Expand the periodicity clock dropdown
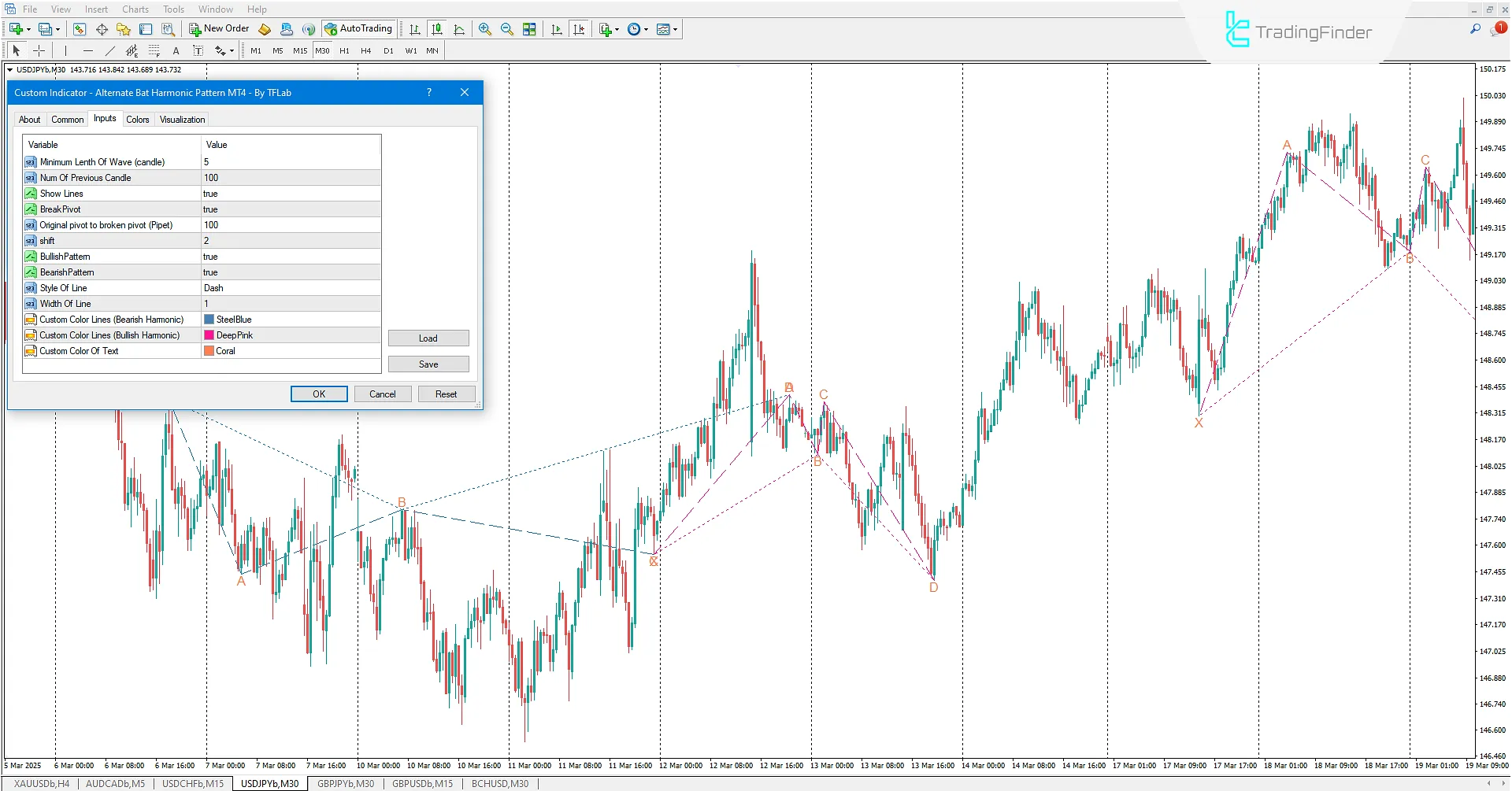The height and width of the screenshot is (791, 1512). pyautogui.click(x=647, y=29)
